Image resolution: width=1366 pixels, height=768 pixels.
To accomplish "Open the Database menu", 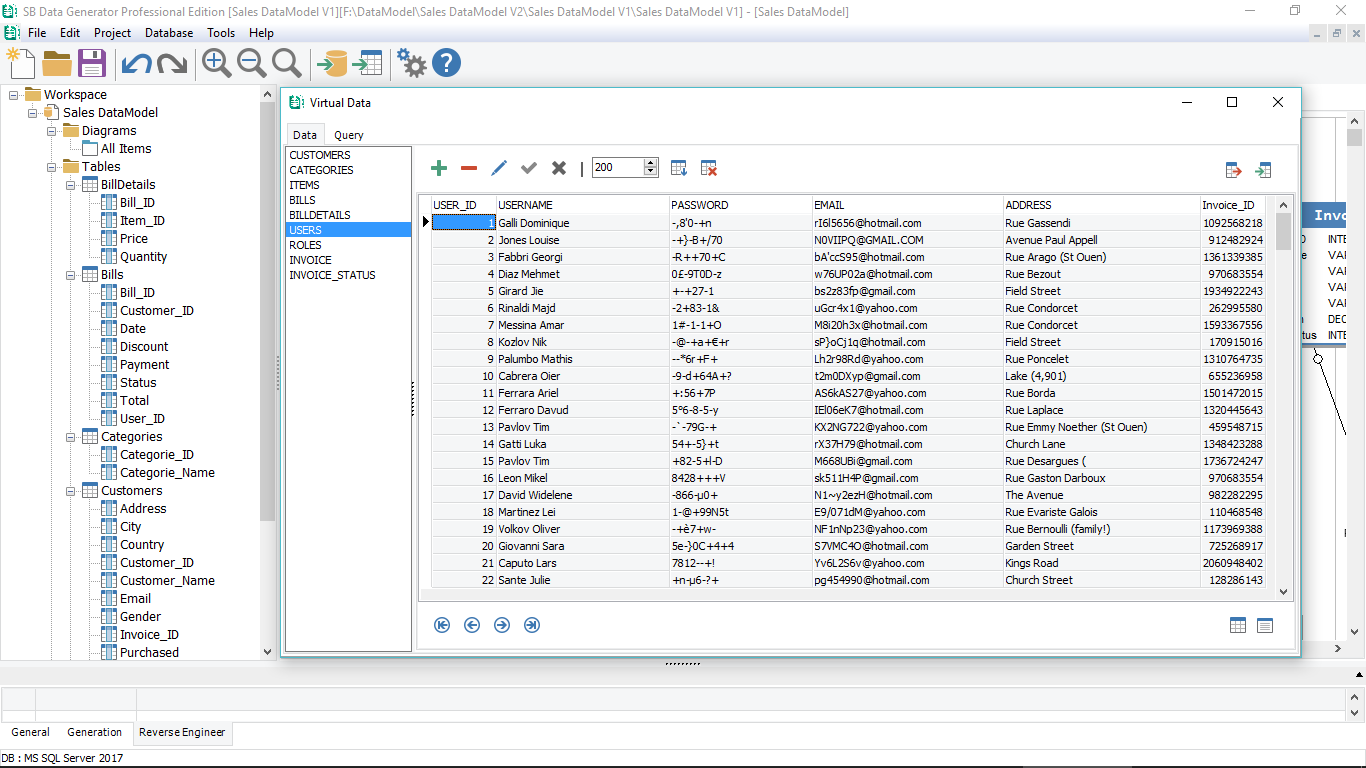I will [169, 33].
